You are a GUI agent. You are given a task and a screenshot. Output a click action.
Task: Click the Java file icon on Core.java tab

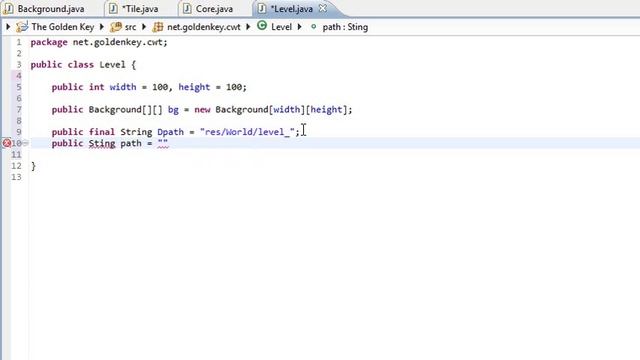click(187, 9)
